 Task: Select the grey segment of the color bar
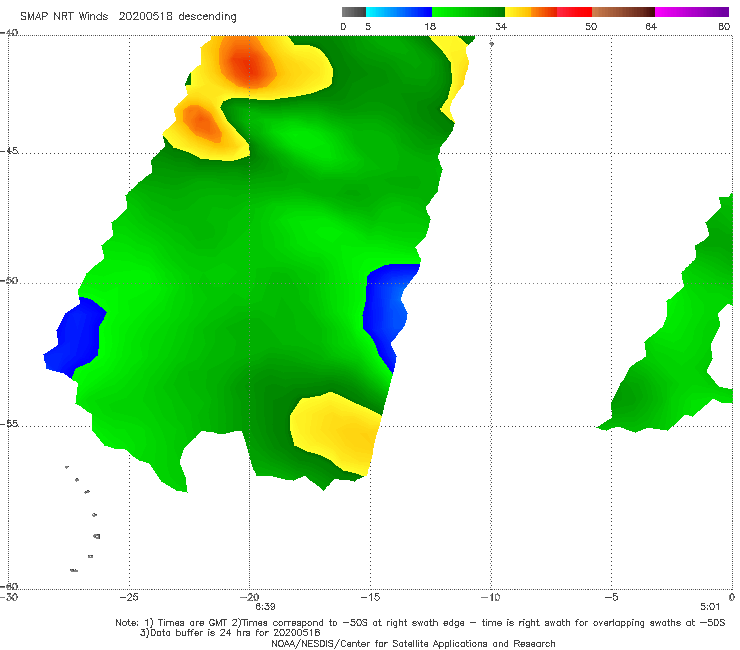pyautogui.click(x=354, y=12)
